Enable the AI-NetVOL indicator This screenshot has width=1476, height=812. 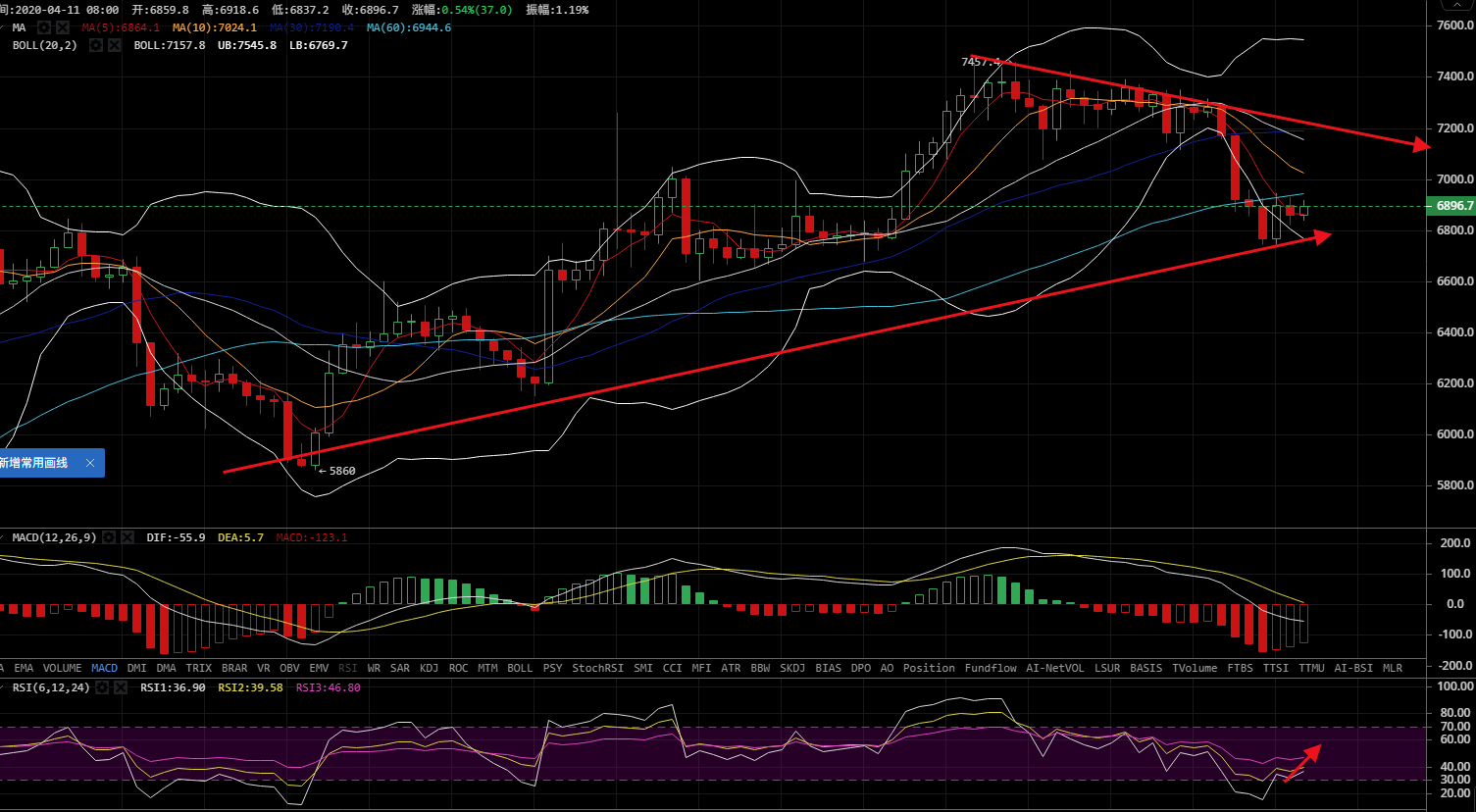[x=1054, y=668]
